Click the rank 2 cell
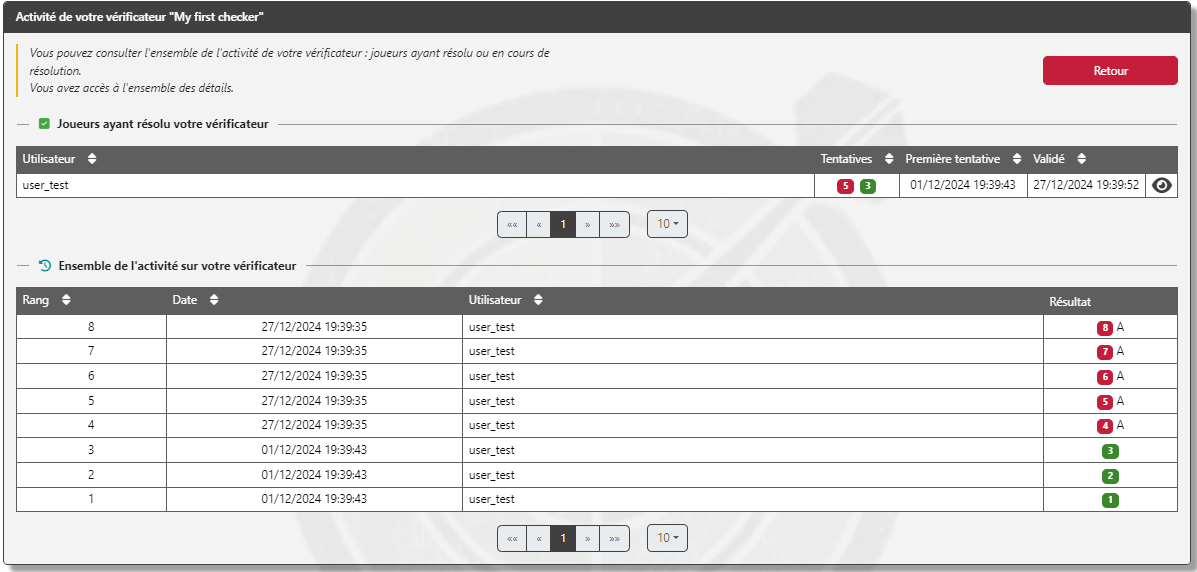This screenshot has height=572, width=1197. [92, 474]
